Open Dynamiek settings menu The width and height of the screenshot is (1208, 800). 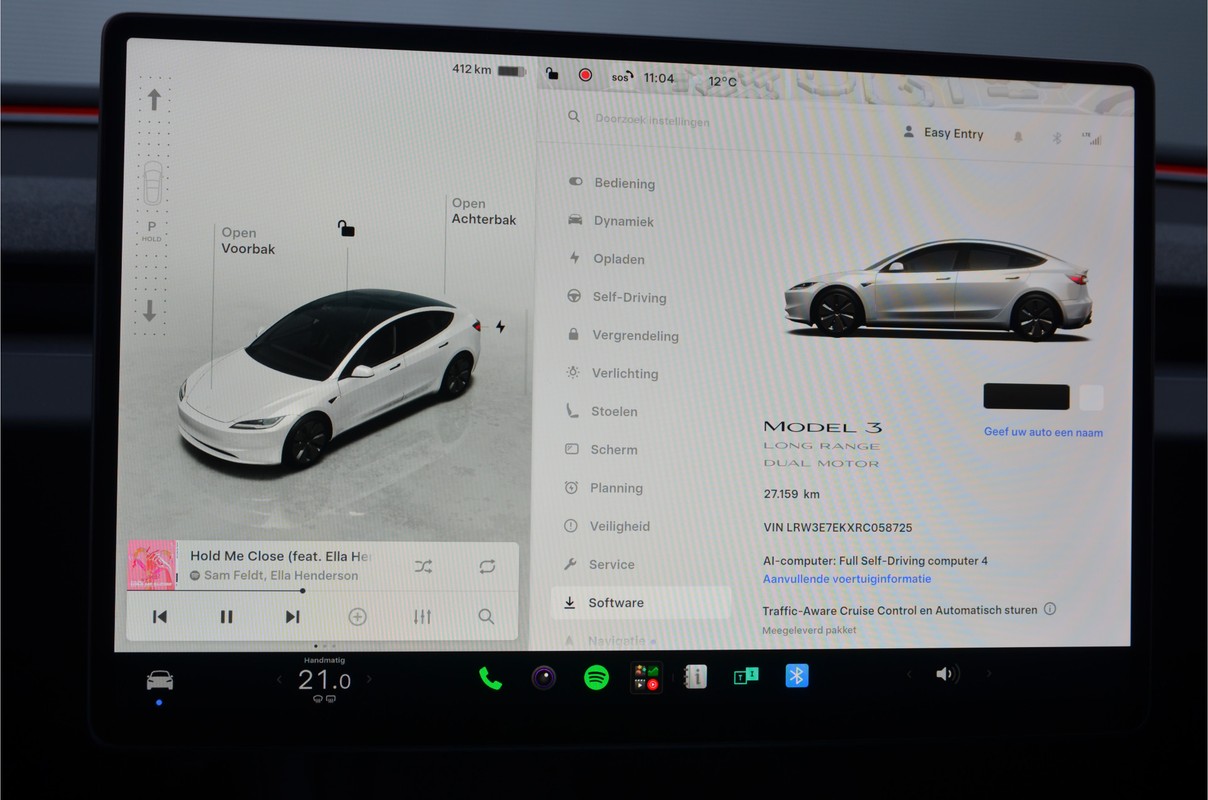click(x=610, y=221)
